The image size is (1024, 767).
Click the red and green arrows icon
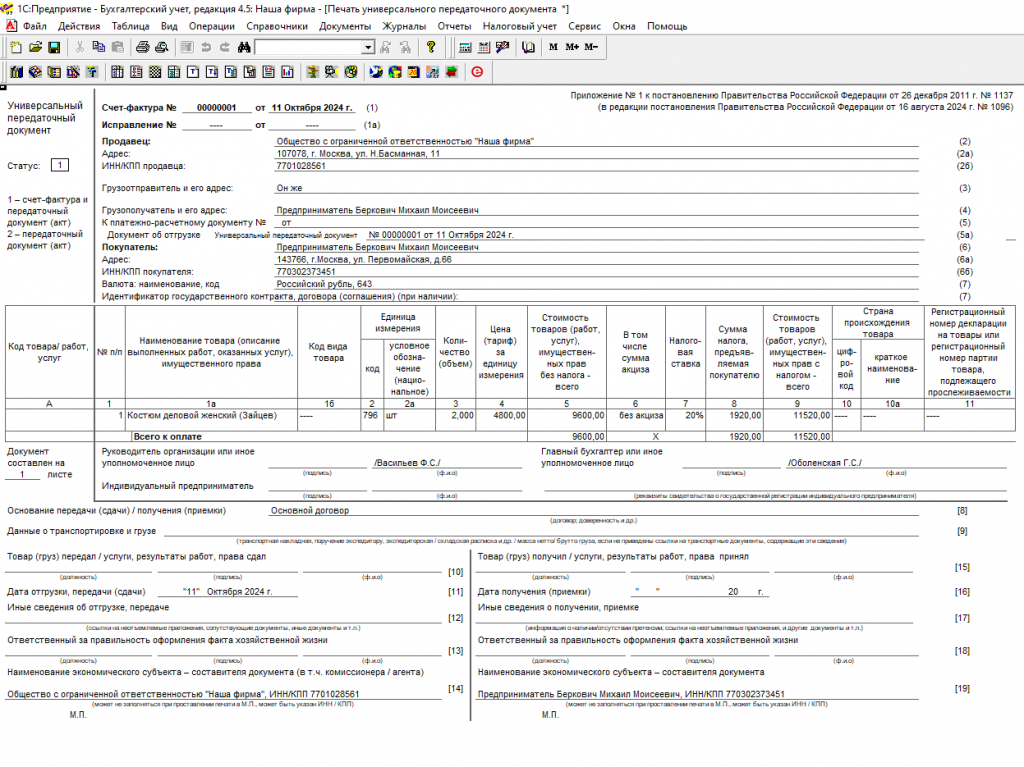click(x=451, y=72)
